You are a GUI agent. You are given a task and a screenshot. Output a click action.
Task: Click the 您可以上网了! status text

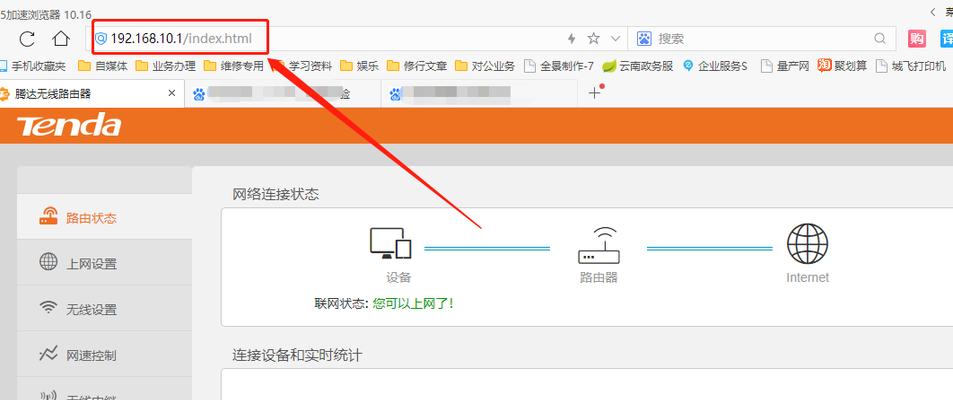[413, 303]
